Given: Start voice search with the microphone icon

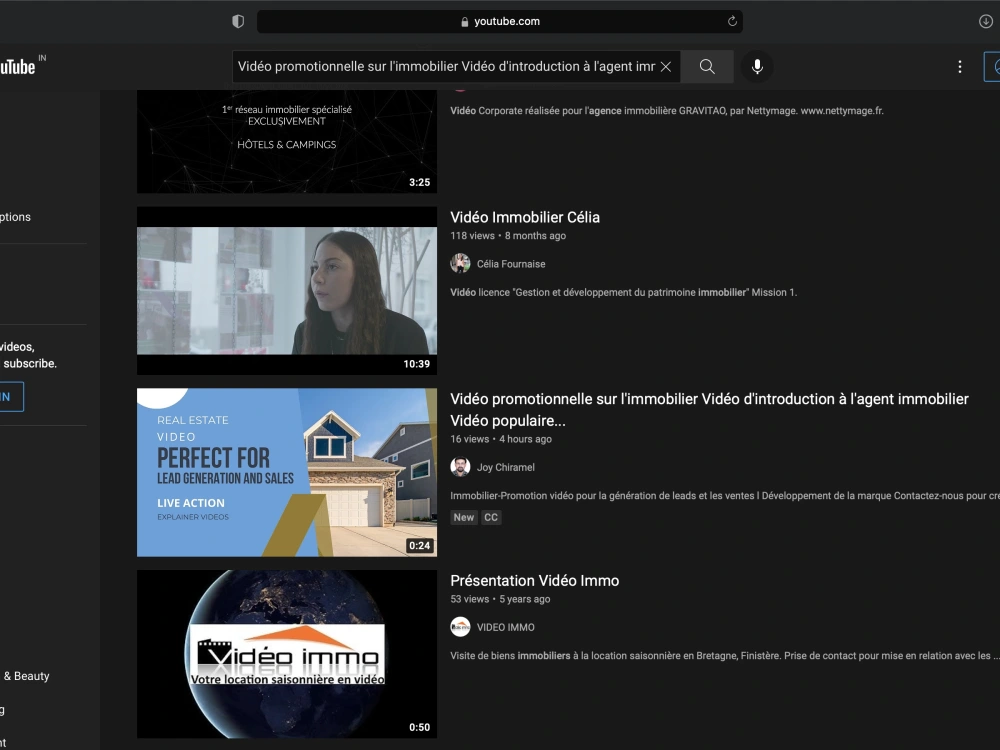Looking at the screenshot, I should pos(757,66).
